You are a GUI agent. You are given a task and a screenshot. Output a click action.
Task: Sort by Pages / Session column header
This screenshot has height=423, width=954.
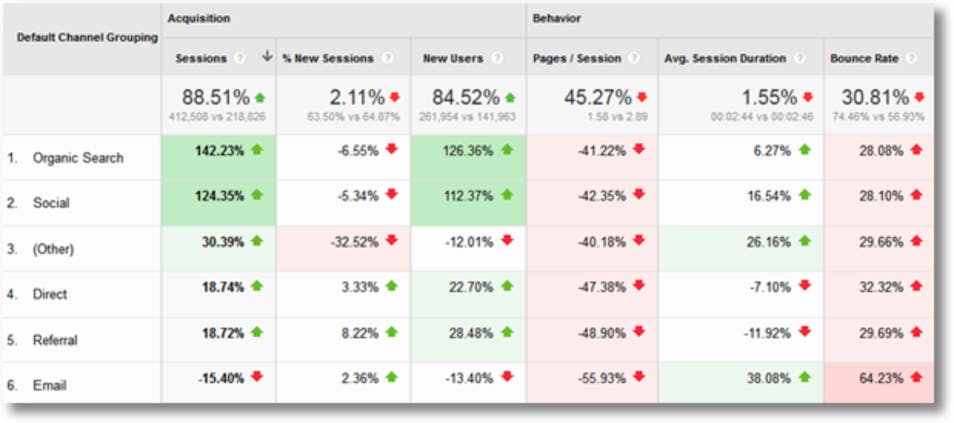[578, 58]
